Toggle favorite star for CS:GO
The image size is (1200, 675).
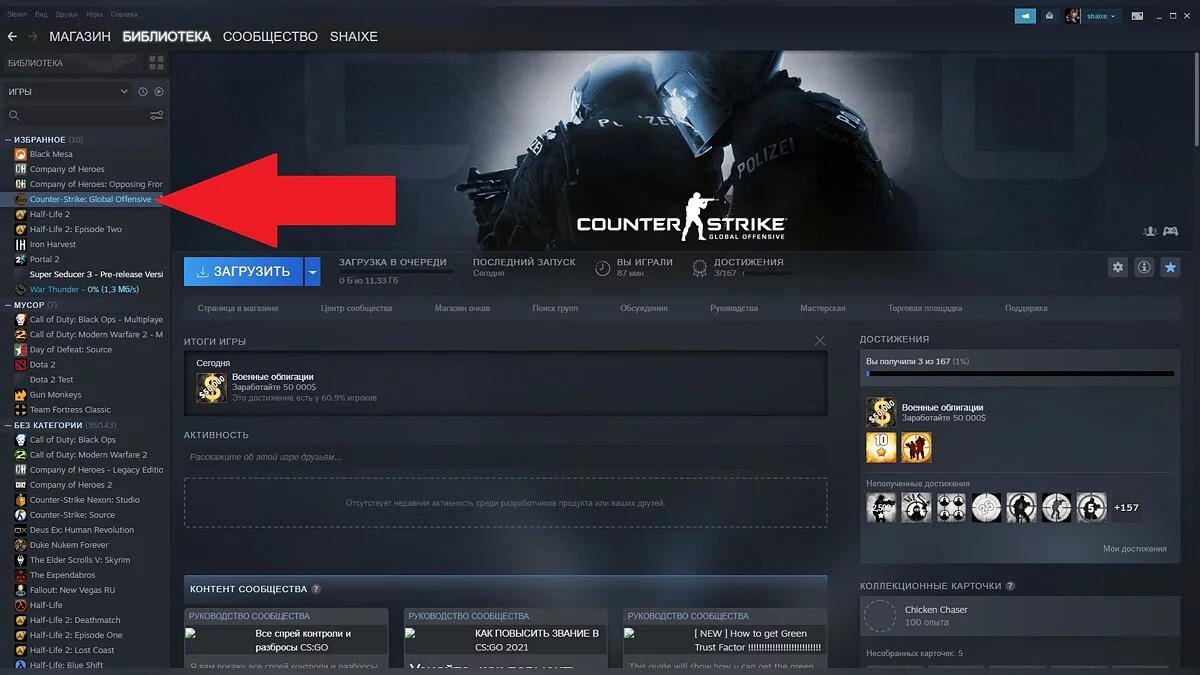(x=1170, y=267)
